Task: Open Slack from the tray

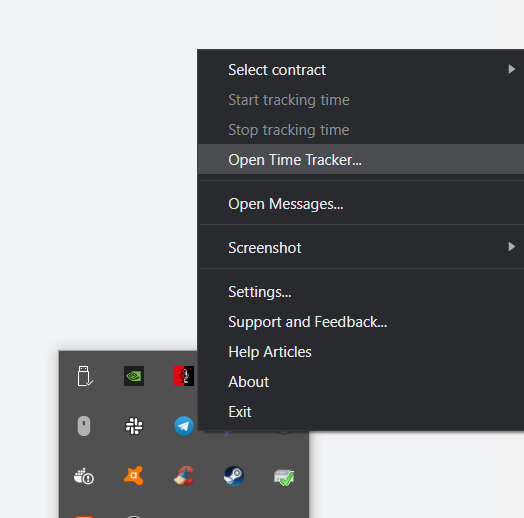Action: 134,426
